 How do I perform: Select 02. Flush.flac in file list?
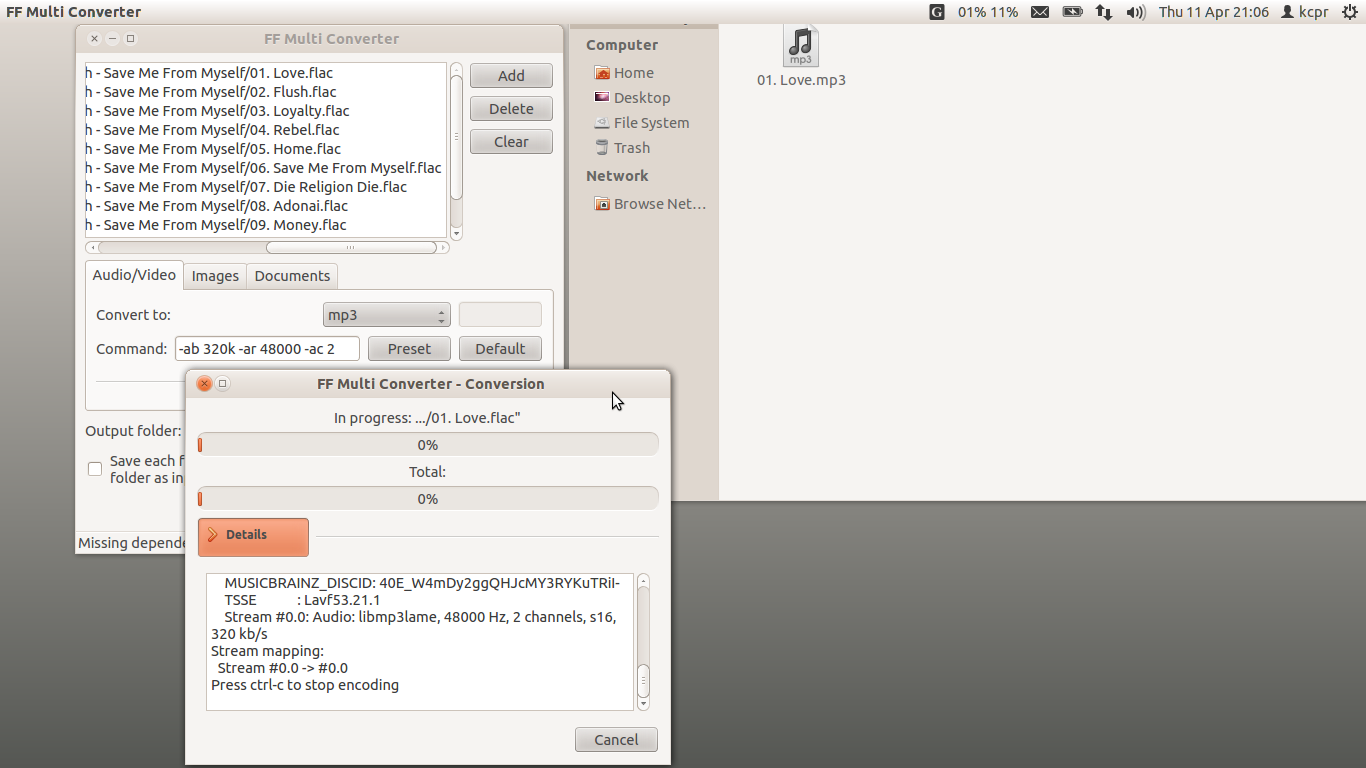point(266,92)
